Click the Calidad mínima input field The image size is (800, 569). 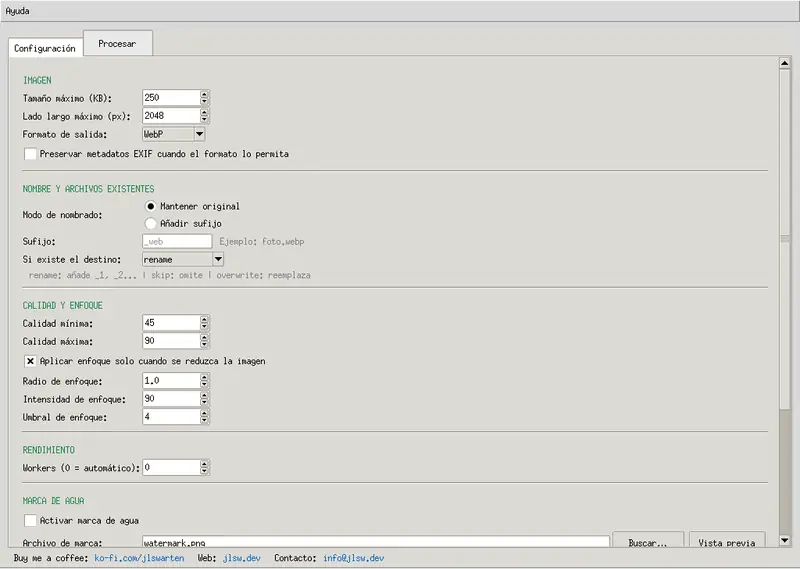tap(170, 323)
